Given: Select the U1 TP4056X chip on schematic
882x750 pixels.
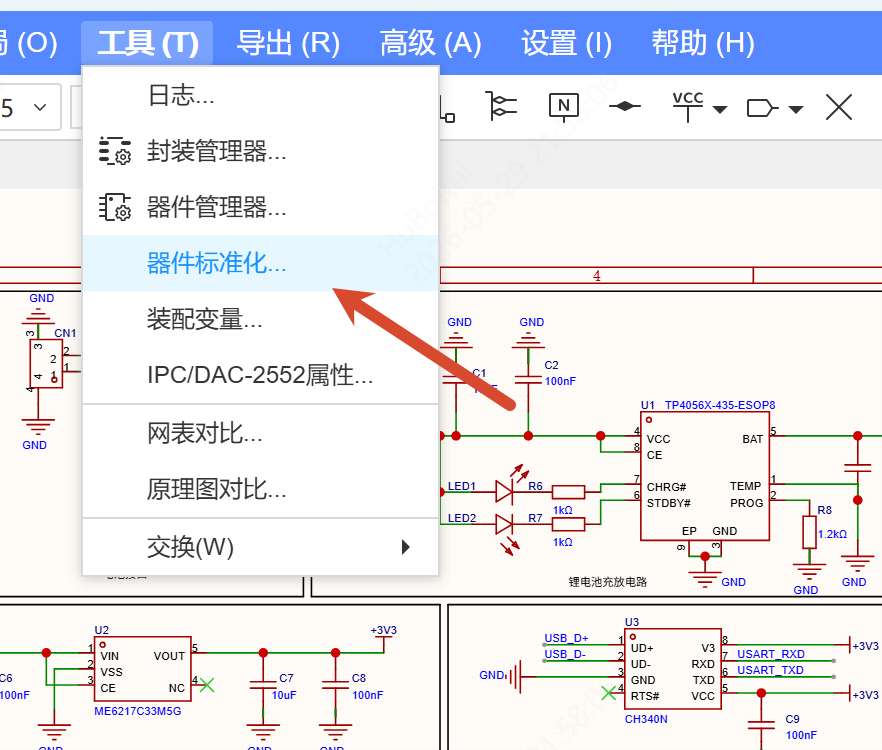Looking at the screenshot, I should [705, 476].
